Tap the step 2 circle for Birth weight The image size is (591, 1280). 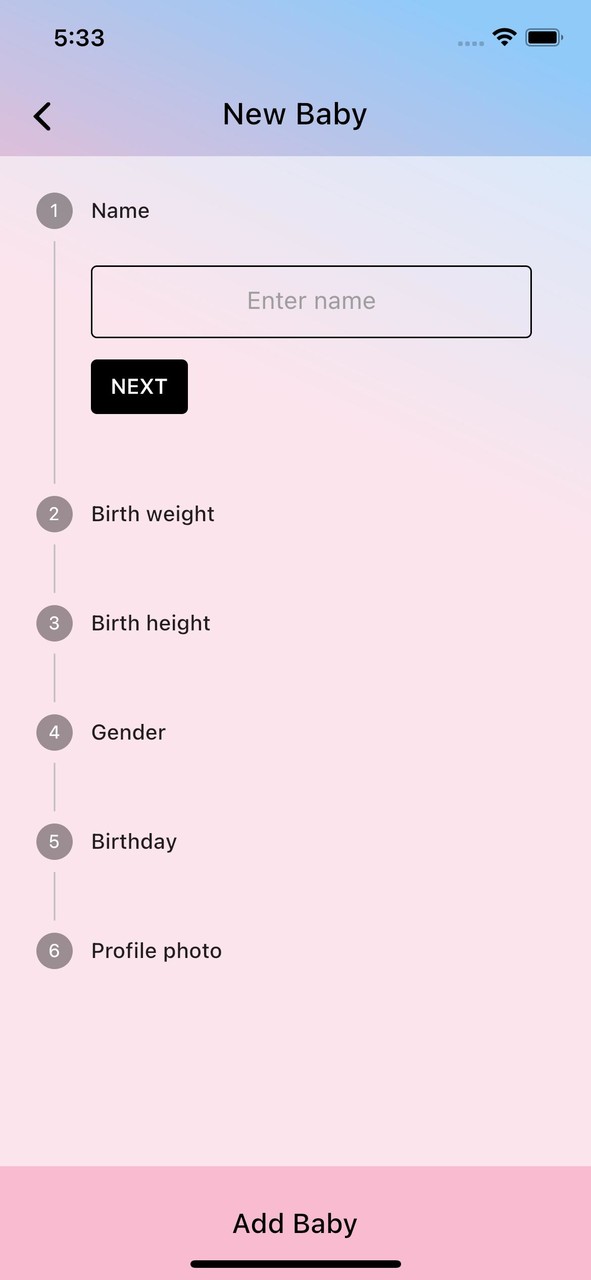click(54, 514)
